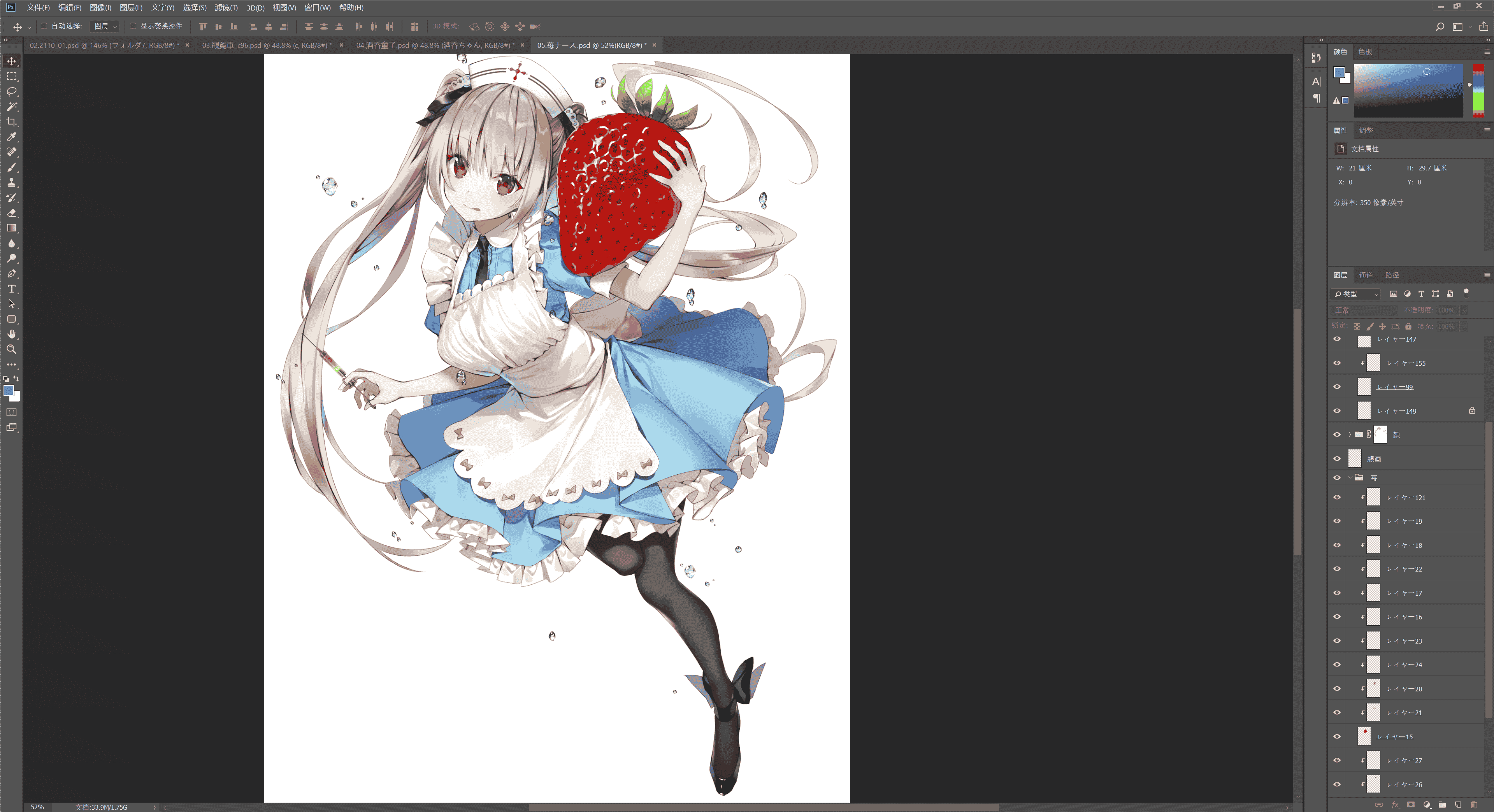This screenshot has width=1494, height=812.
Task: Select the Lasso tool
Action: click(x=12, y=92)
